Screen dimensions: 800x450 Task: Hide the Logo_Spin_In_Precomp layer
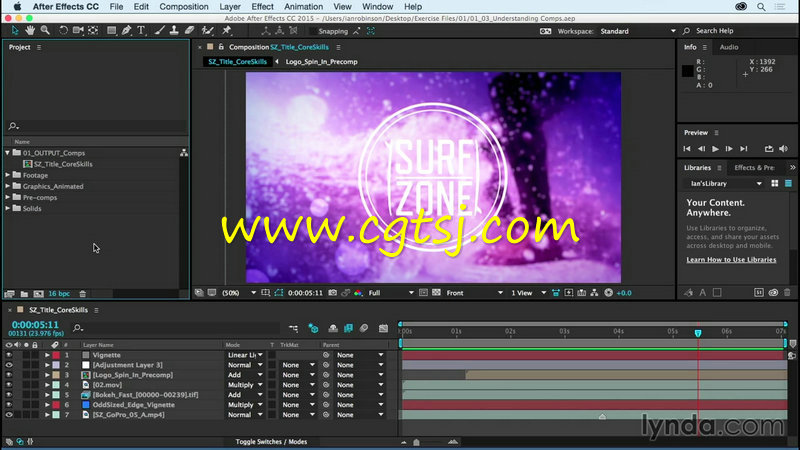coord(9,375)
